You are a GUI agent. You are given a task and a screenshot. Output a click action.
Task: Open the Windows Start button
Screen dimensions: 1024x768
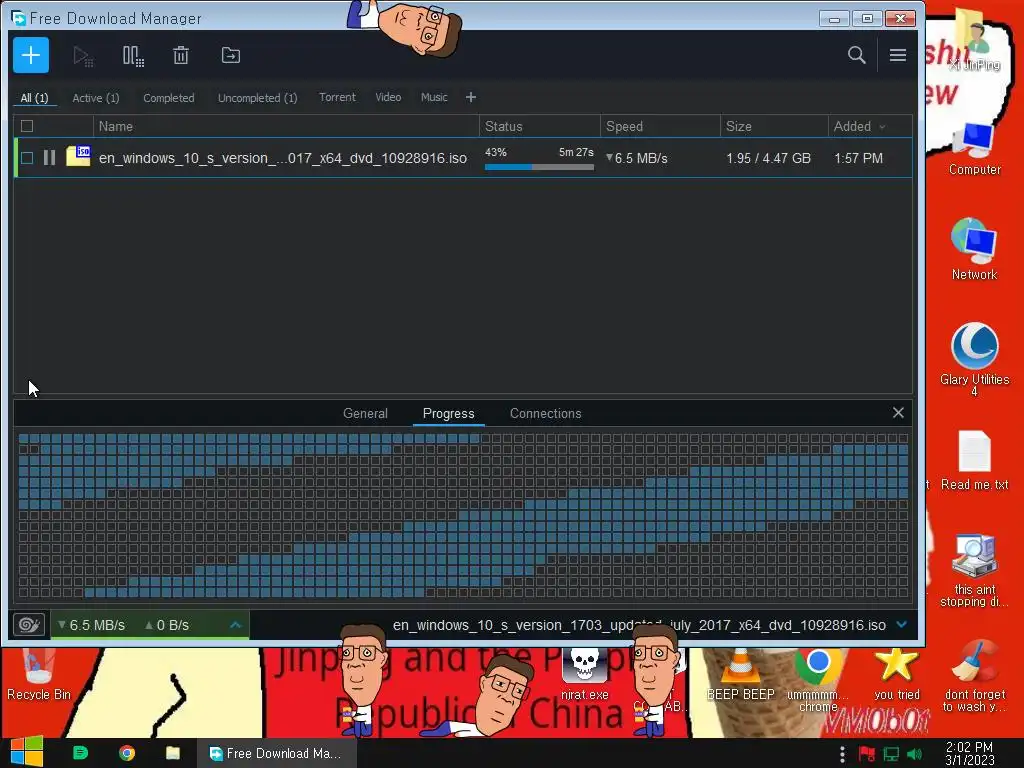(27, 752)
